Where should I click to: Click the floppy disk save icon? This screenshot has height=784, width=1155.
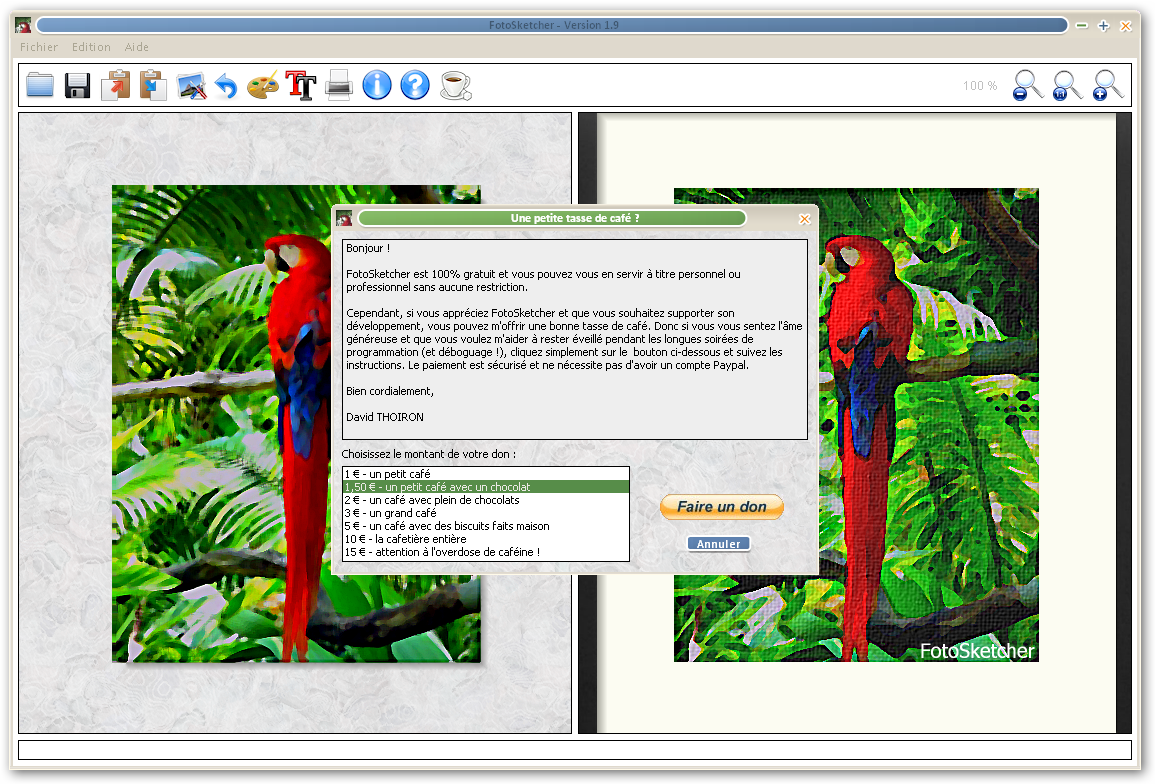pyautogui.click(x=78, y=85)
